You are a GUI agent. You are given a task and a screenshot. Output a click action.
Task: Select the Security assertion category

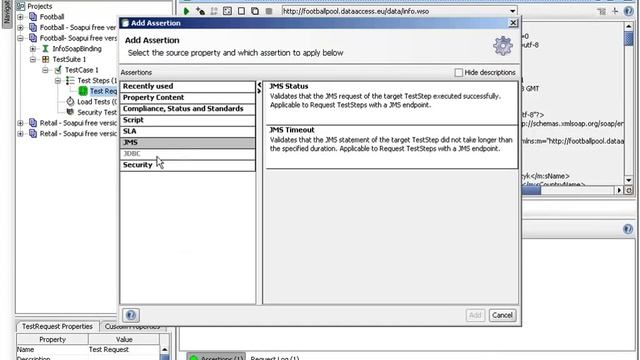[188, 165]
